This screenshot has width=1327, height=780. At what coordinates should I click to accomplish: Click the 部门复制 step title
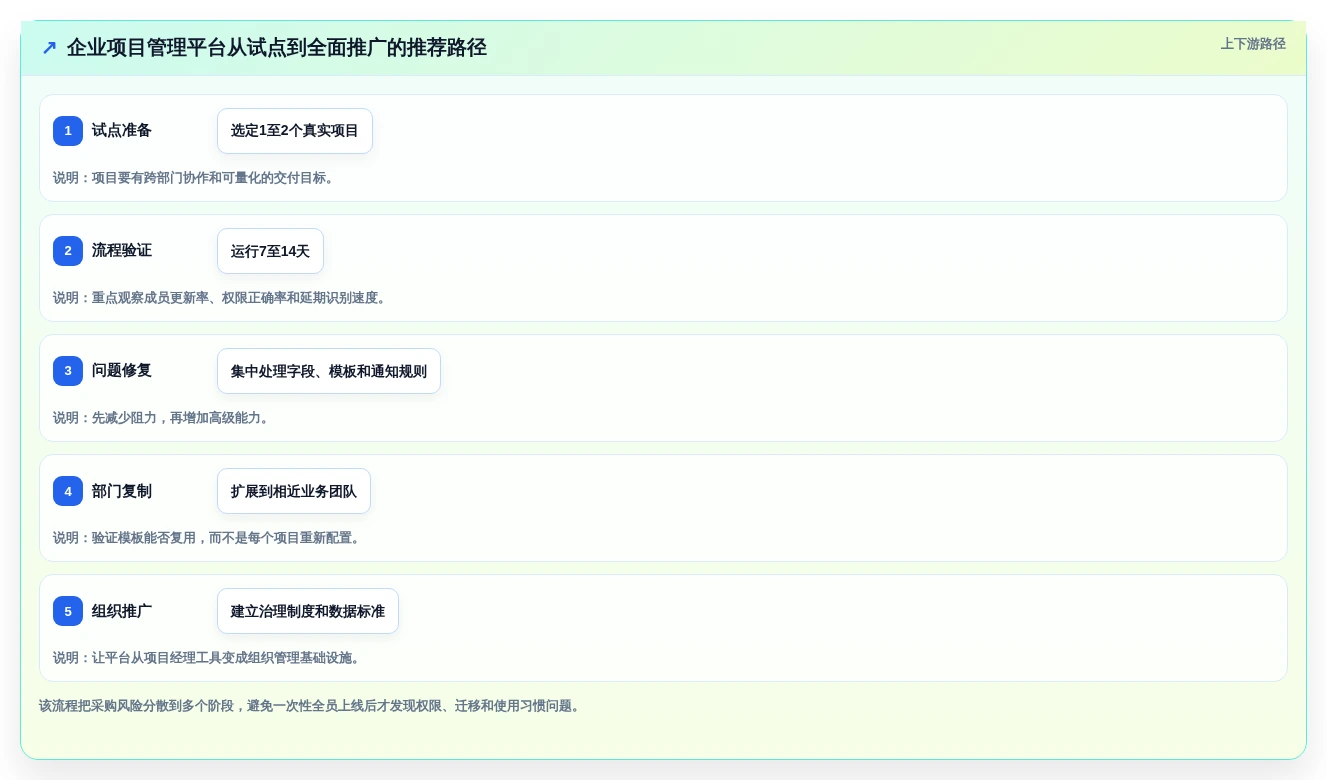click(x=122, y=490)
